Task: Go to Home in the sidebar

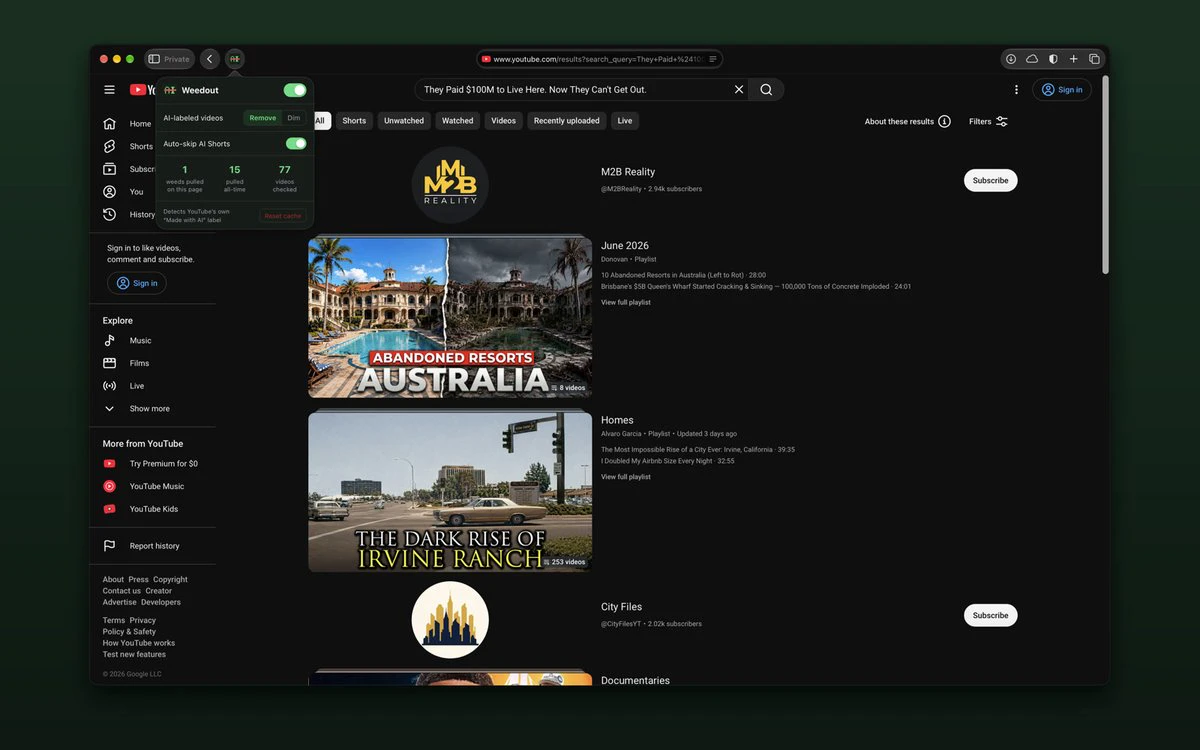Action: [127, 124]
